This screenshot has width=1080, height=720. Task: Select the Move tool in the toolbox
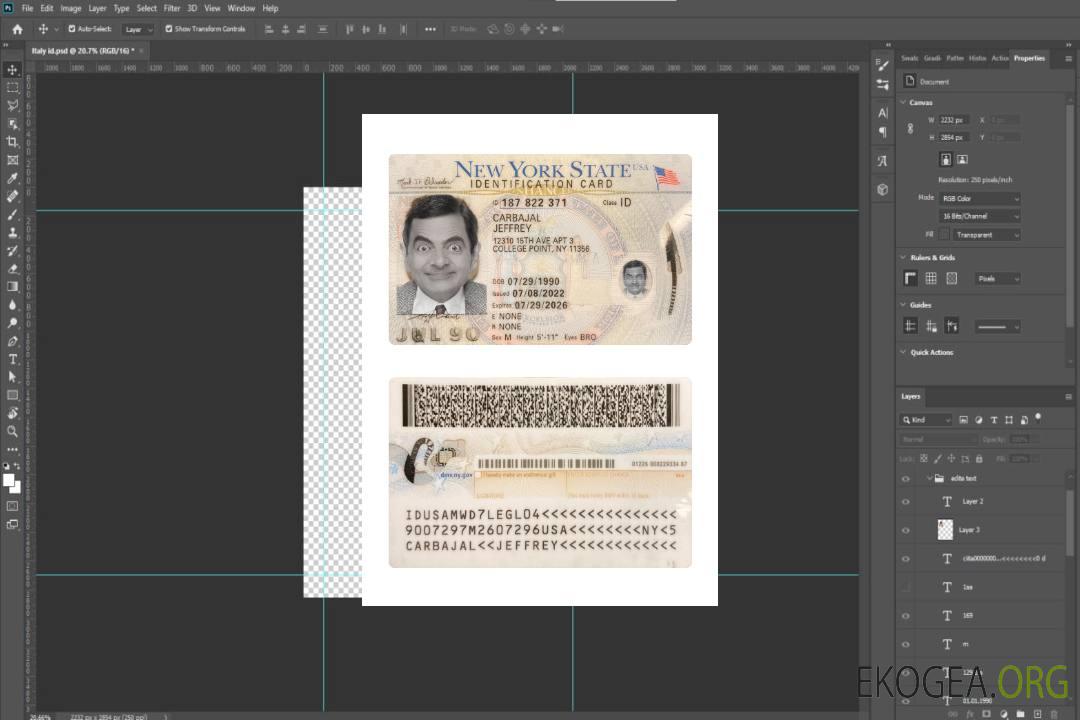[x=12, y=70]
